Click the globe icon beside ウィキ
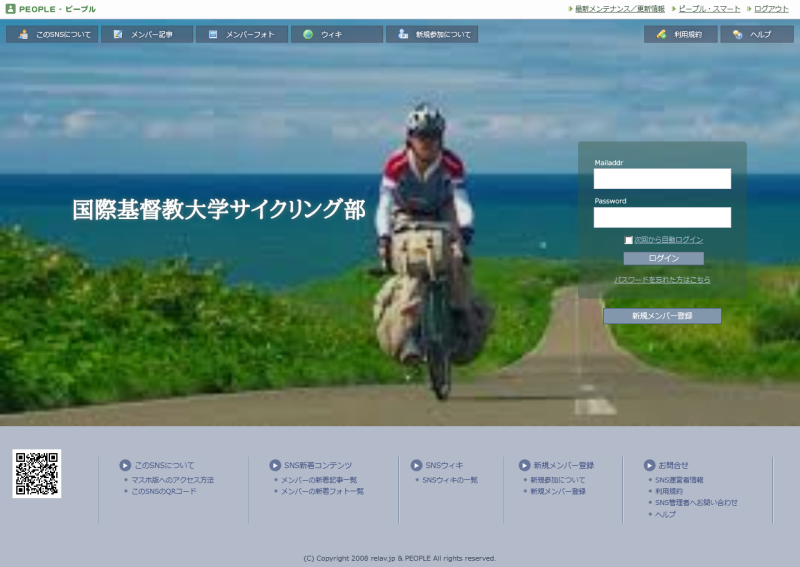Image resolution: width=800 pixels, height=567 pixels. coord(308,34)
